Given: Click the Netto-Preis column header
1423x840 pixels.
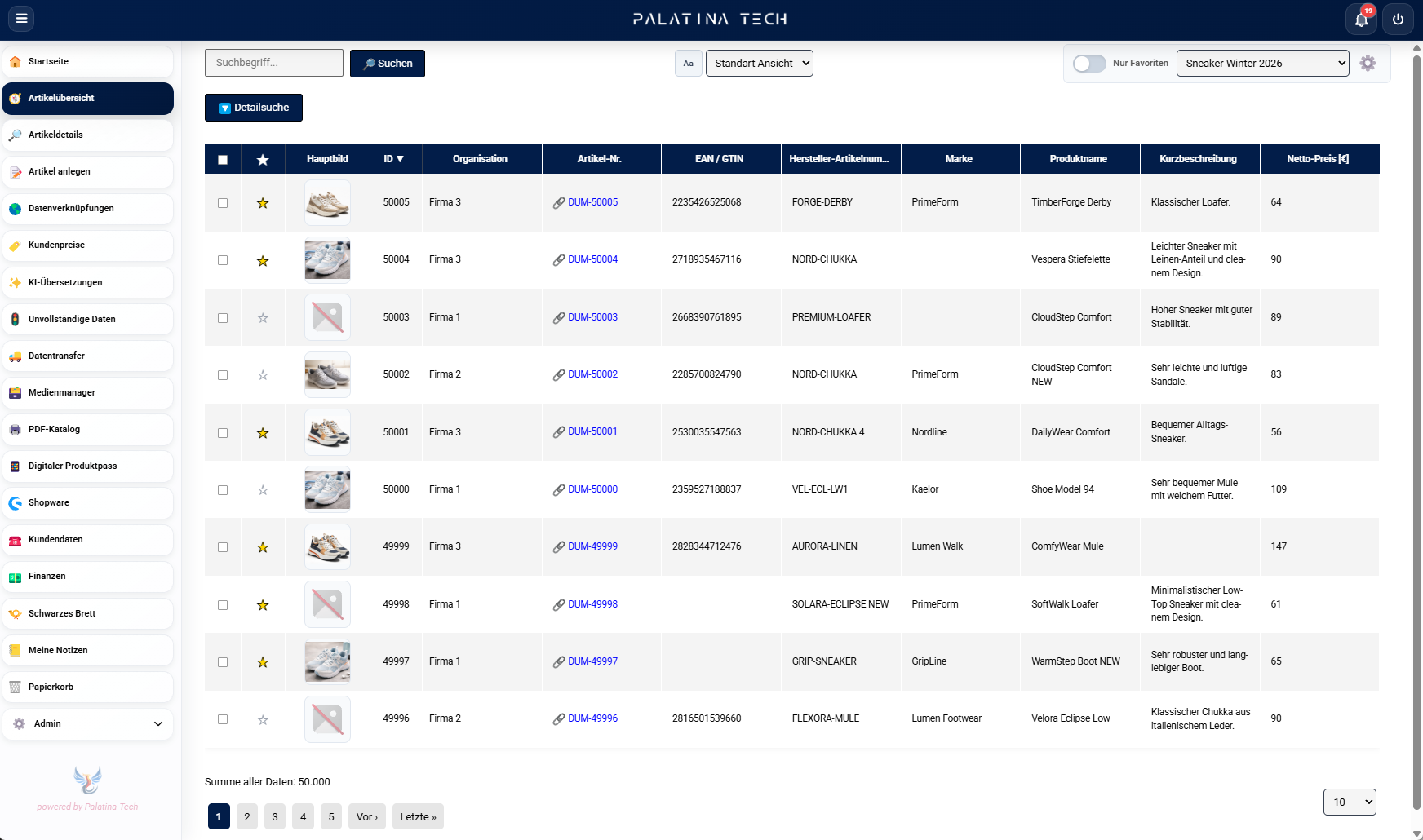Looking at the screenshot, I should (x=1319, y=159).
